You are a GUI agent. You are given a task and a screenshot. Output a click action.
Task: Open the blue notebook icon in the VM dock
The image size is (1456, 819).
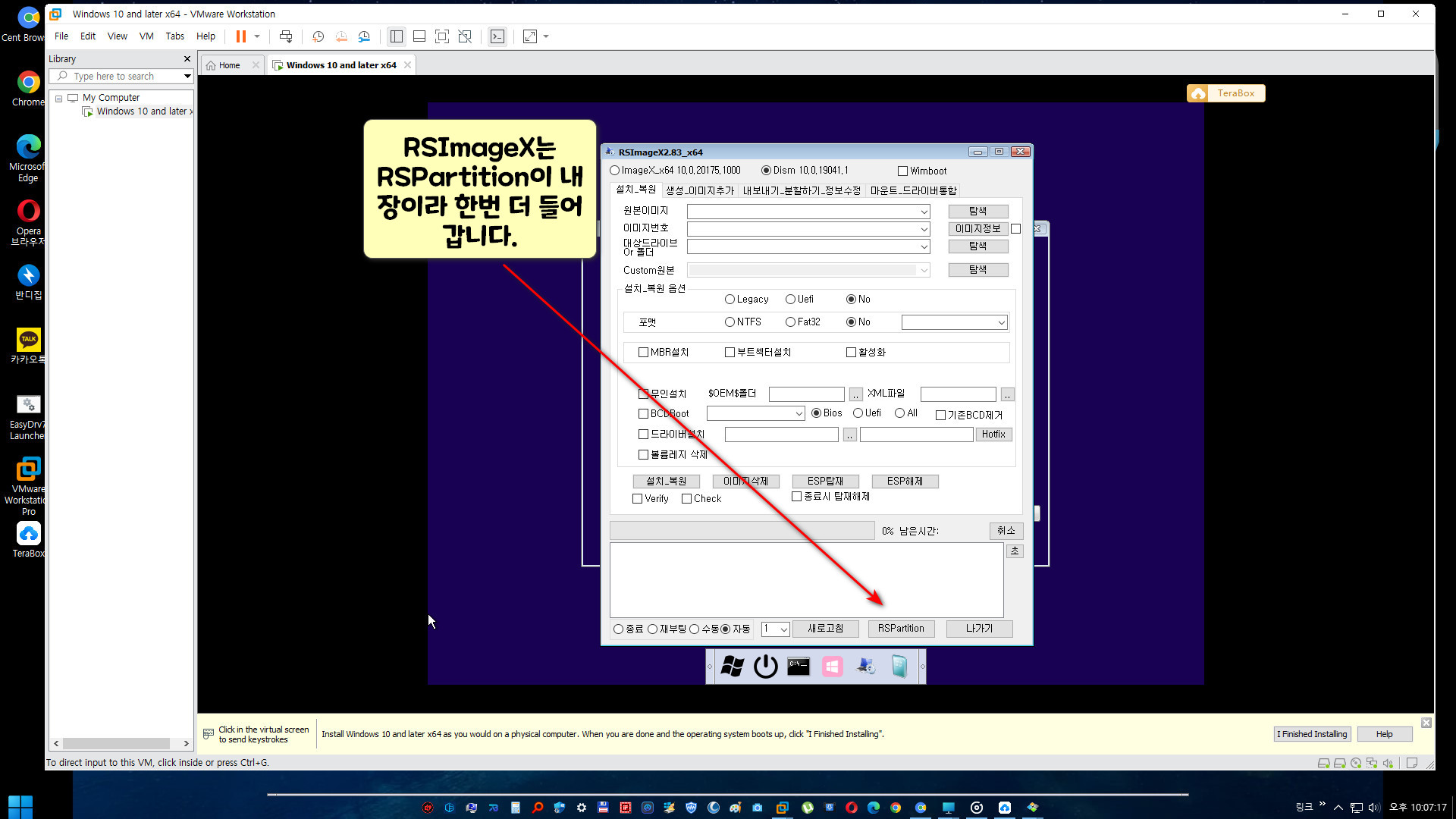pyautogui.click(x=899, y=667)
